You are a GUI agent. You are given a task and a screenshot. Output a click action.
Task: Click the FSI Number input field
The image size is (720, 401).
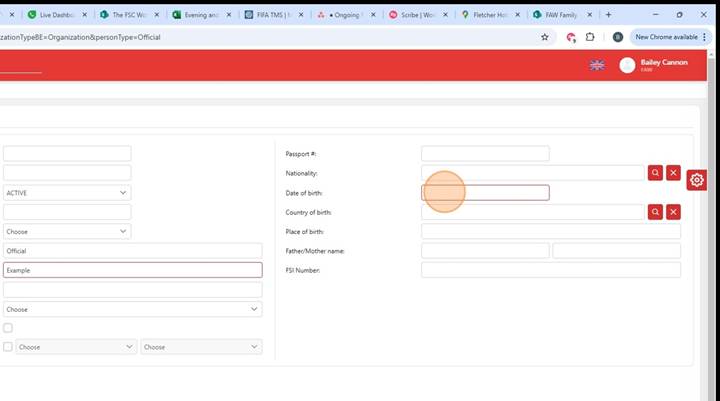[551, 270]
